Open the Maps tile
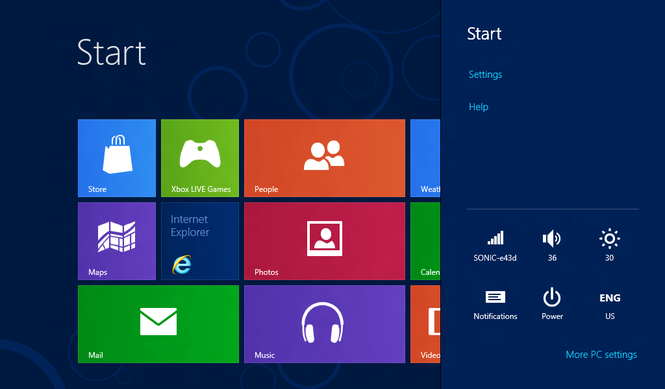This screenshot has height=389, width=665. pos(117,241)
